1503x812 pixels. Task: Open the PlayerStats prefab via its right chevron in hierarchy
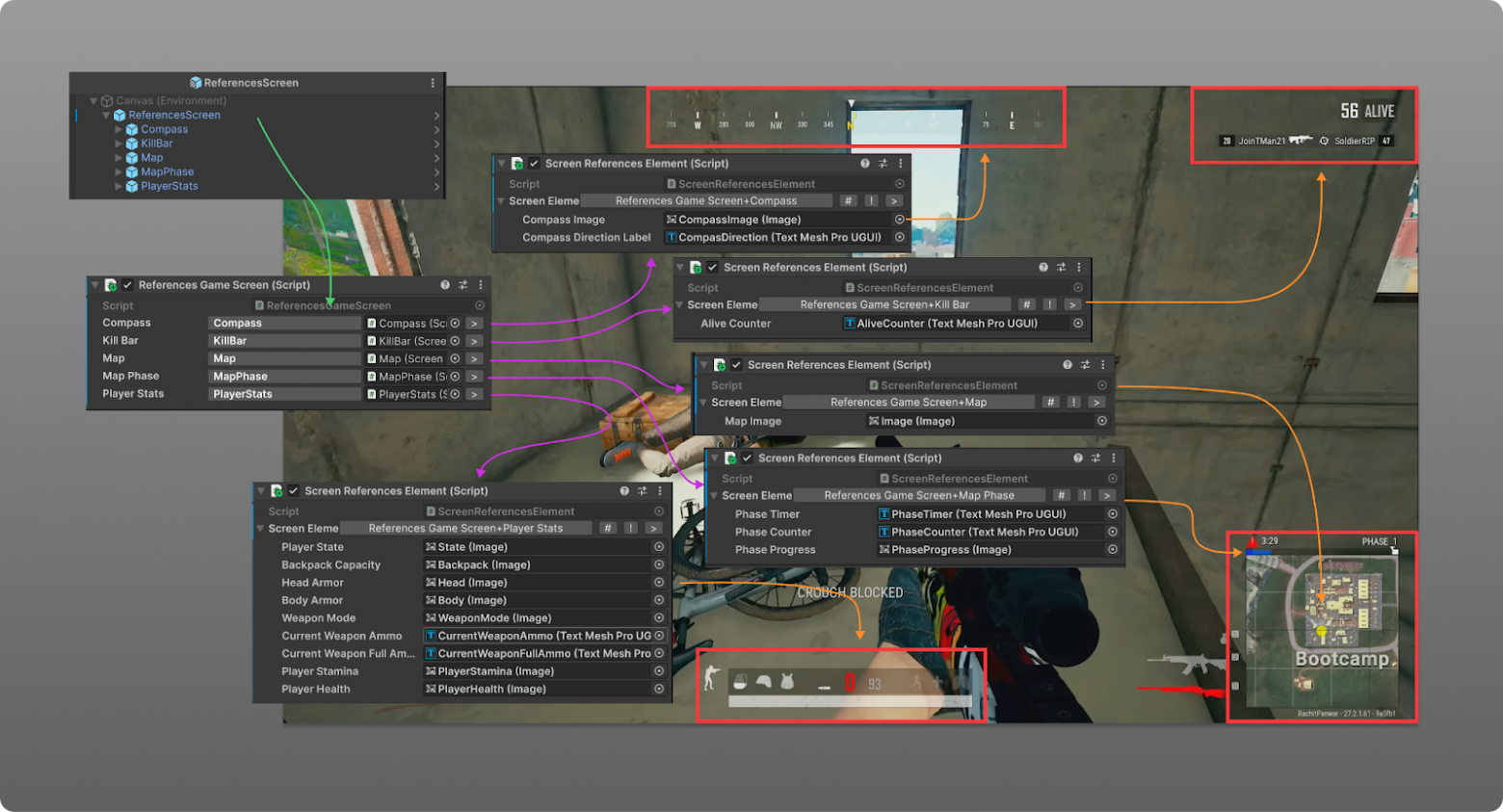tap(436, 186)
